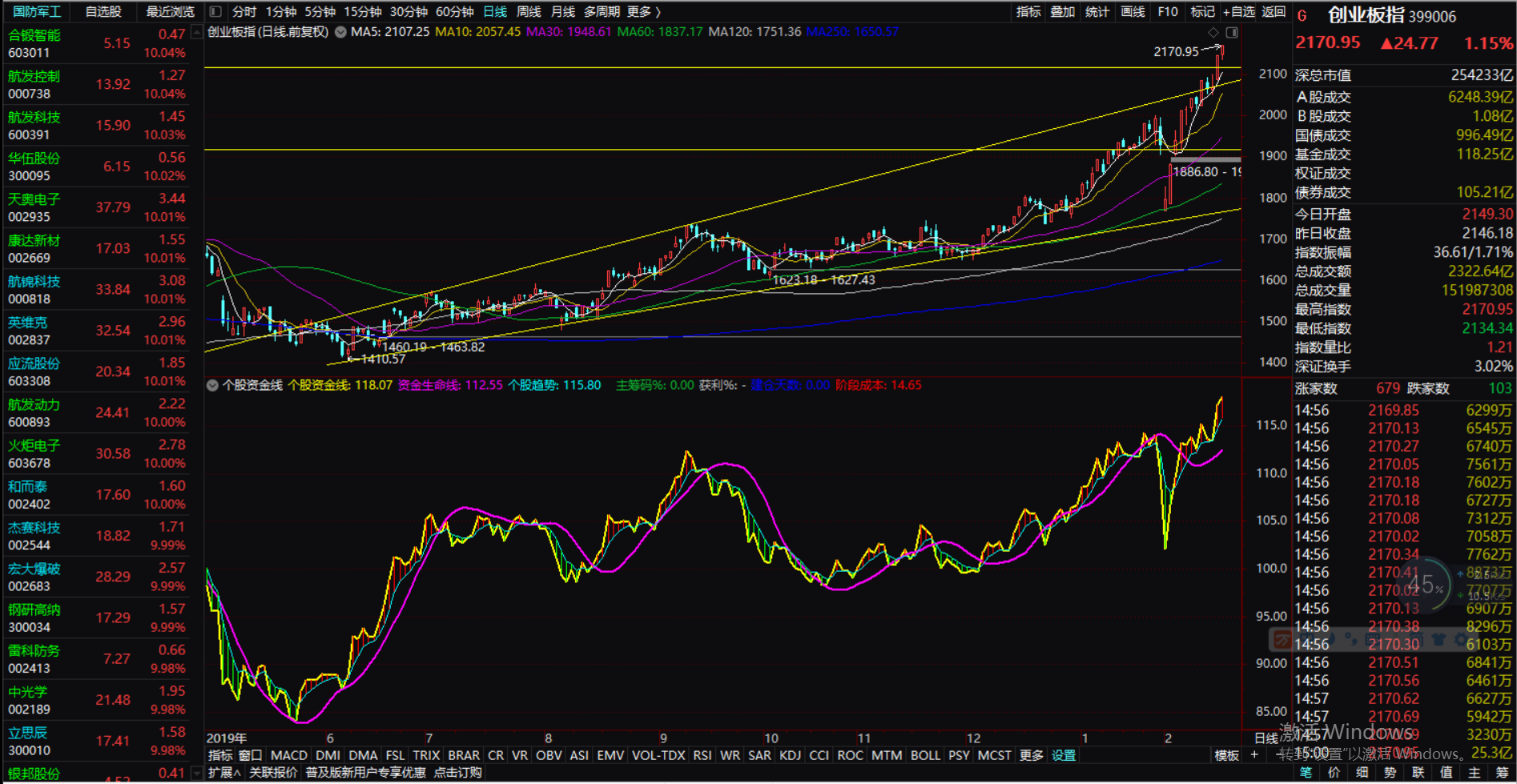Open the 关联报价 related quotes link

273,773
